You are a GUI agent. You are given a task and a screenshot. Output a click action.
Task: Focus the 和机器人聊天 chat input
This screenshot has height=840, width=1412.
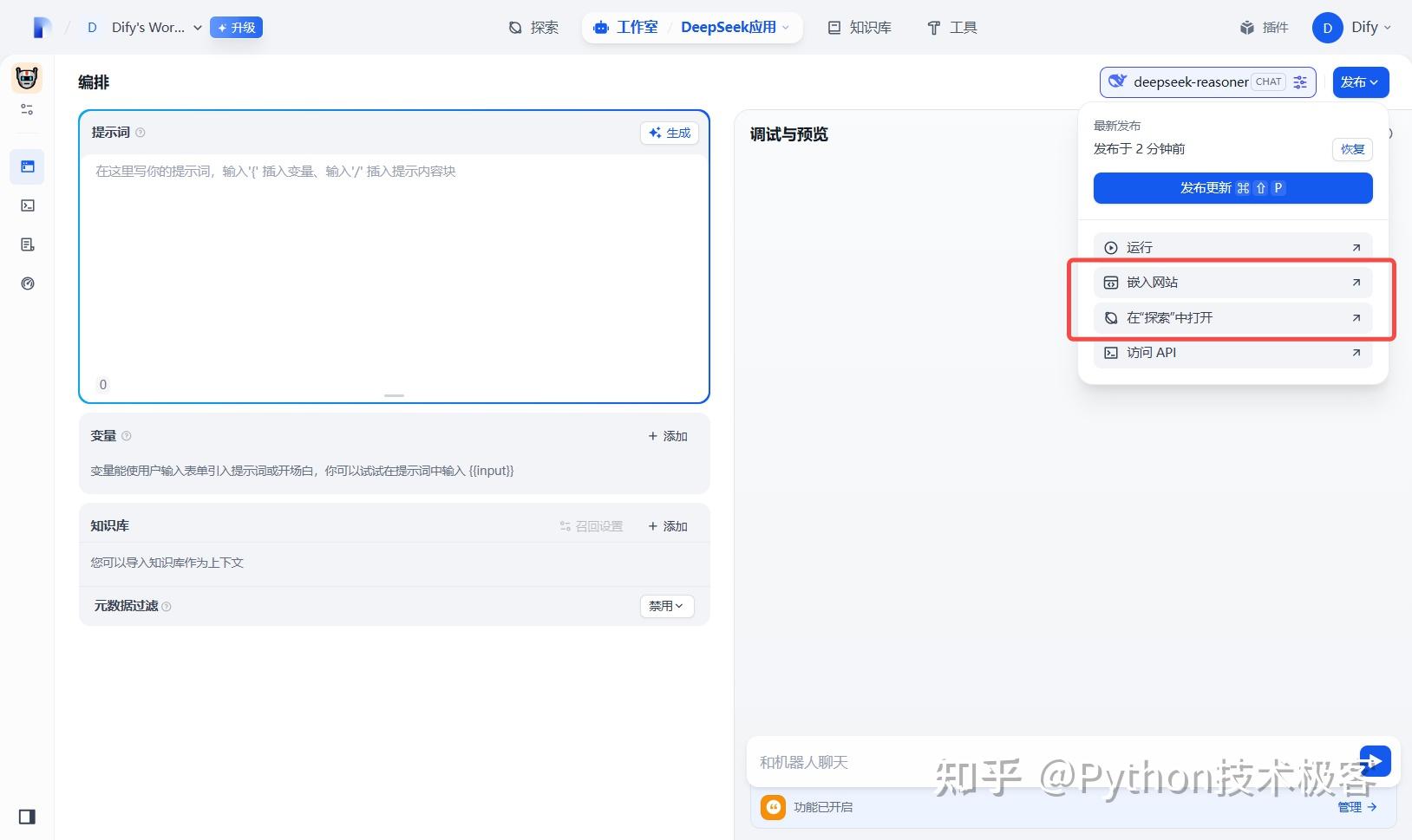pyautogui.click(x=1051, y=762)
